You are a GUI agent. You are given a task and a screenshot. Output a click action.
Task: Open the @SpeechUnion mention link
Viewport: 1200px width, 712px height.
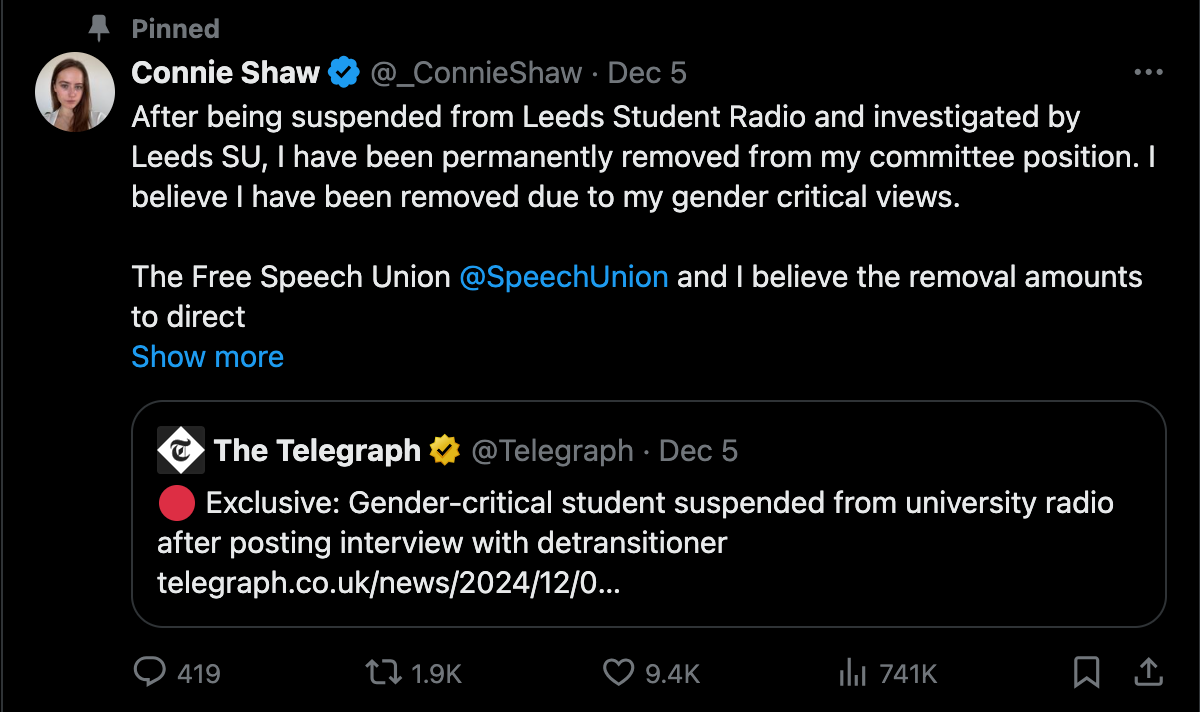point(564,277)
